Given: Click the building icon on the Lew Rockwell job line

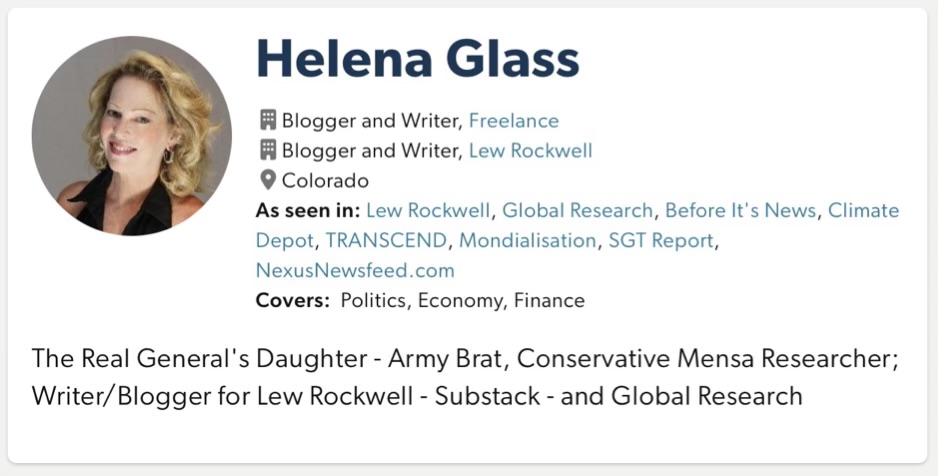Looking at the screenshot, I should pos(267,151).
